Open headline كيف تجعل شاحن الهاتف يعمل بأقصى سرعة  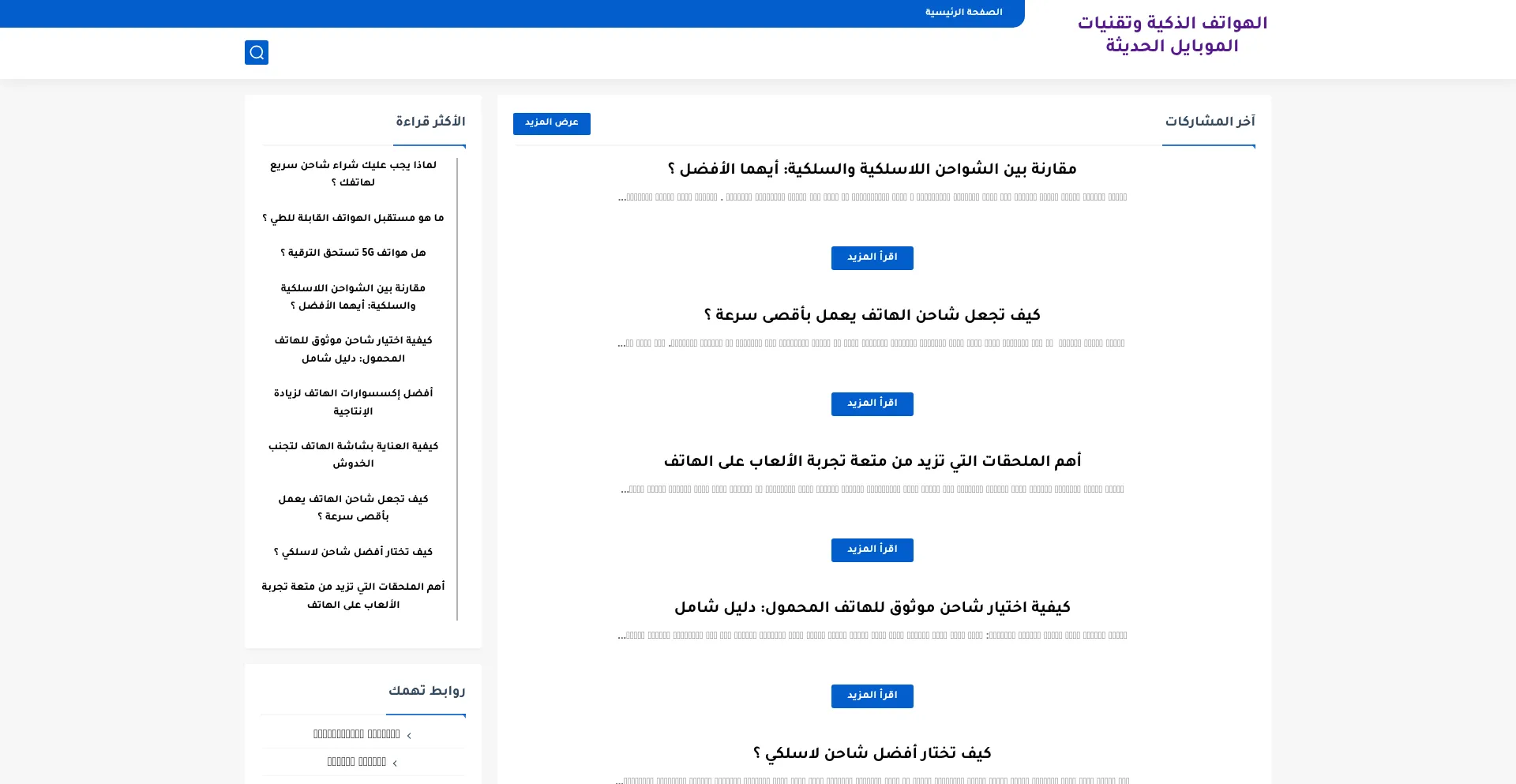(872, 316)
